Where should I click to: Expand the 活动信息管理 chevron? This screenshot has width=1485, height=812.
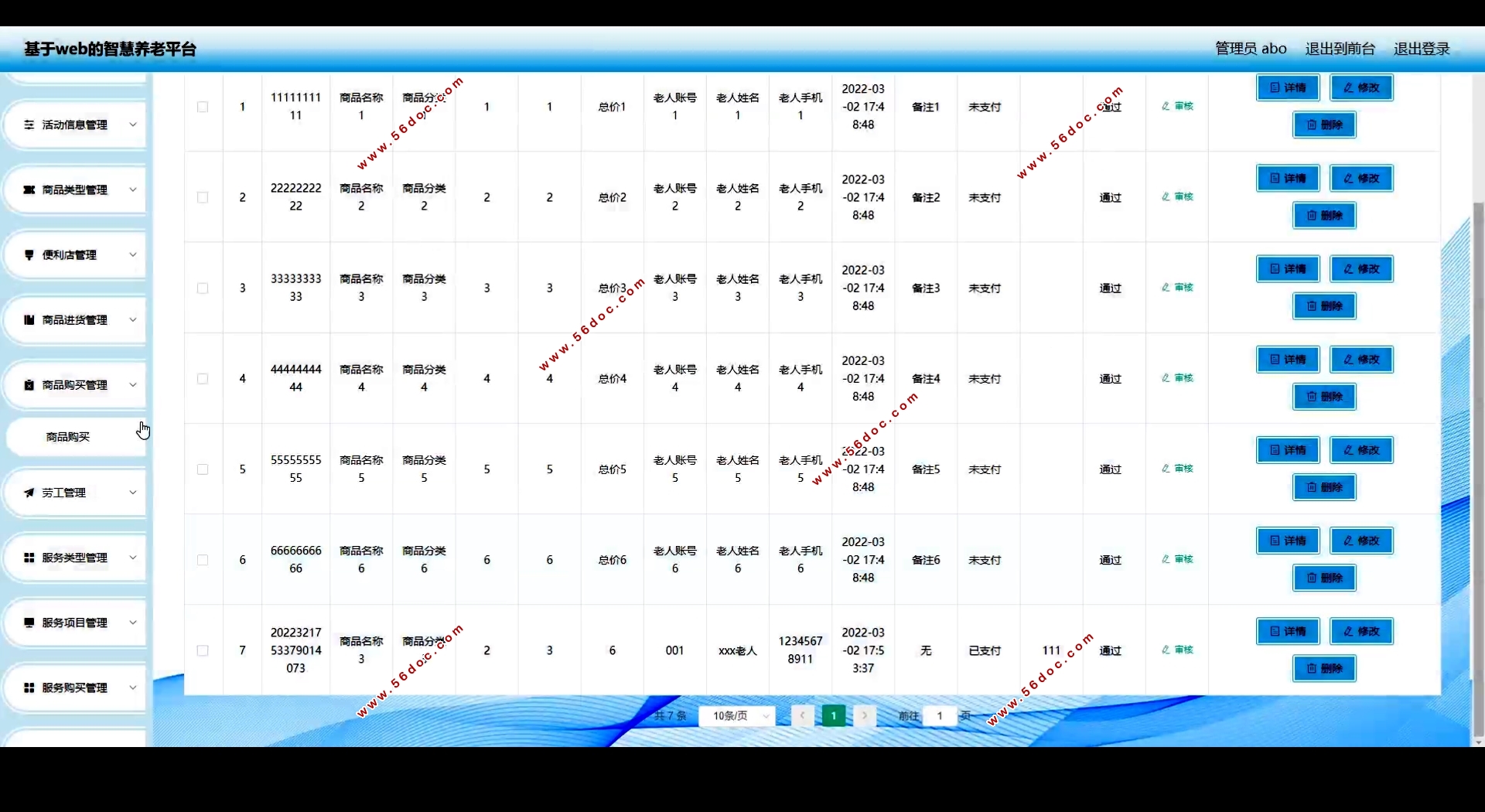coord(132,125)
